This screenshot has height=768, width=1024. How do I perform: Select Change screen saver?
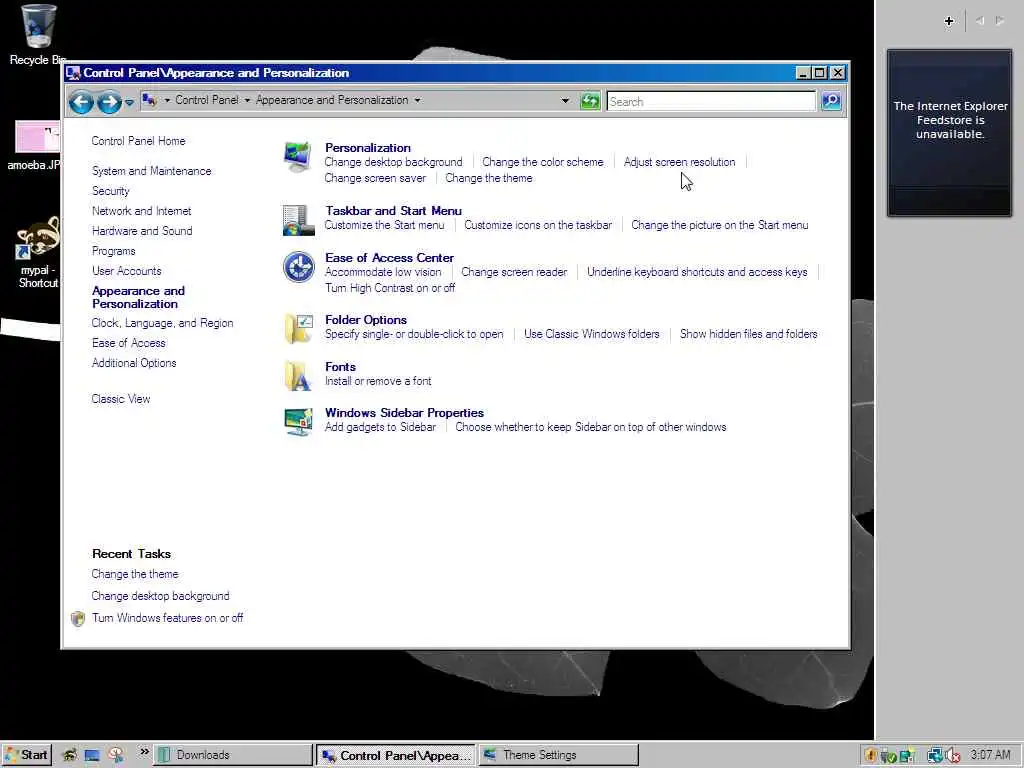(x=375, y=178)
